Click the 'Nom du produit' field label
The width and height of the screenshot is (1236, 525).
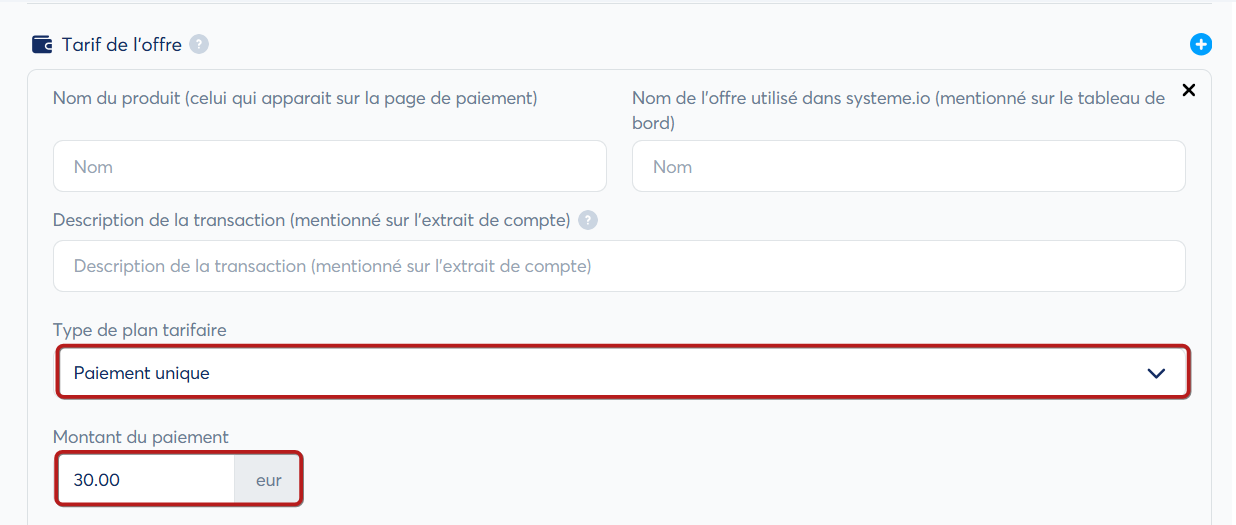[x=295, y=98]
